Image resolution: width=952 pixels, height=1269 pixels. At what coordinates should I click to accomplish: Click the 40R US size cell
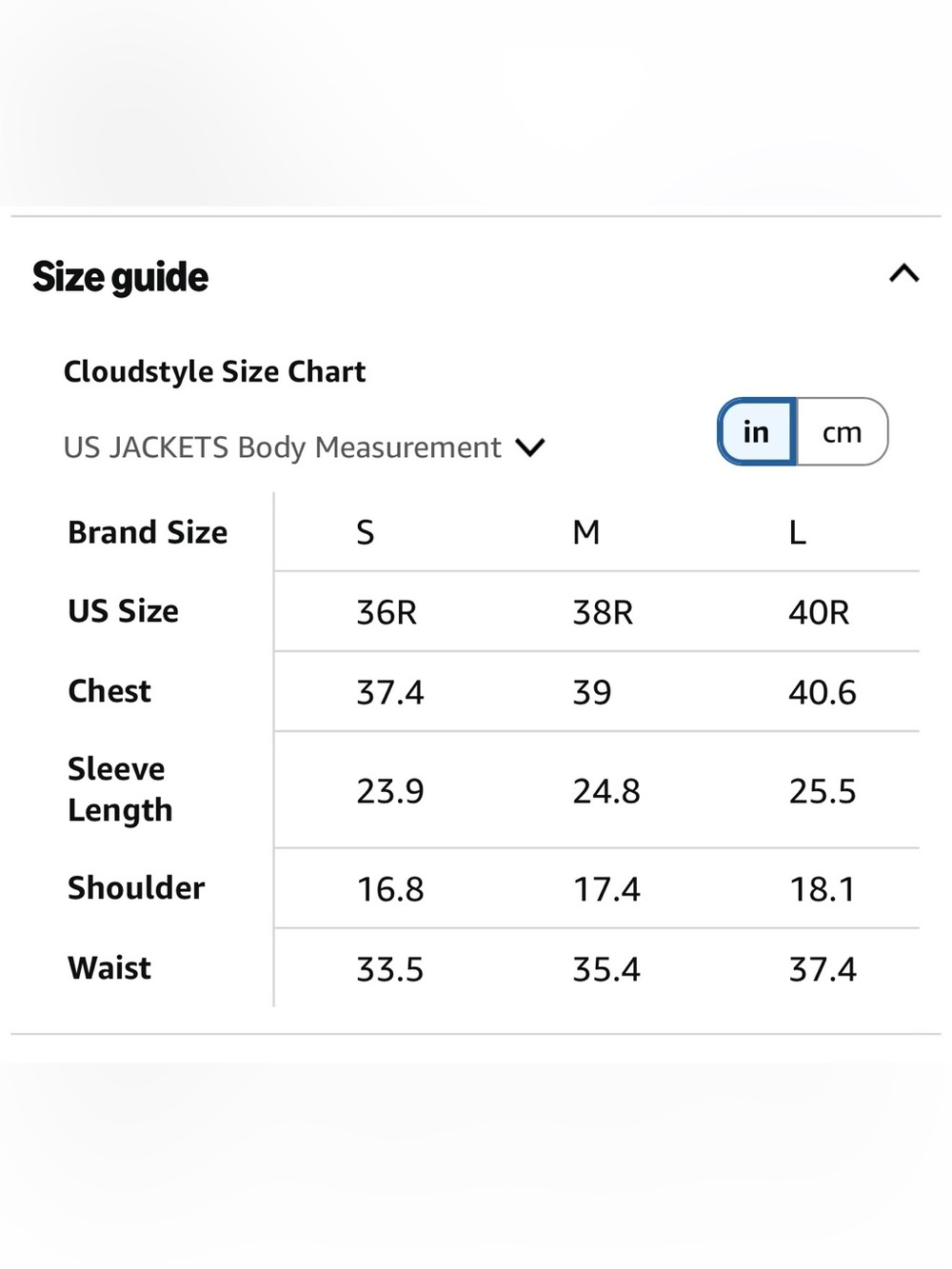click(819, 612)
